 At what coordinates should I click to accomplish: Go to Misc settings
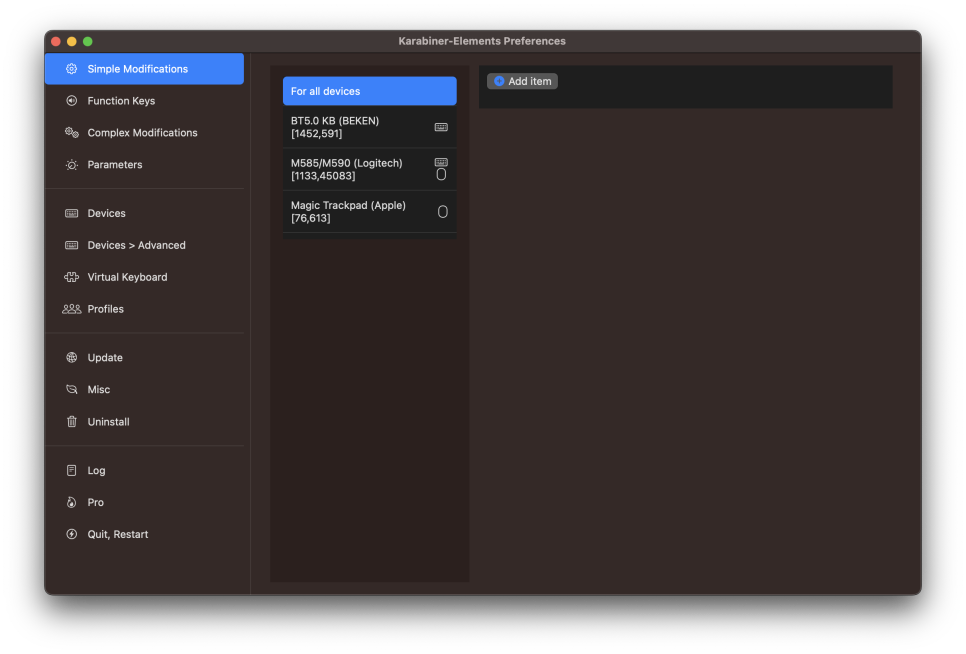[x=144, y=389]
